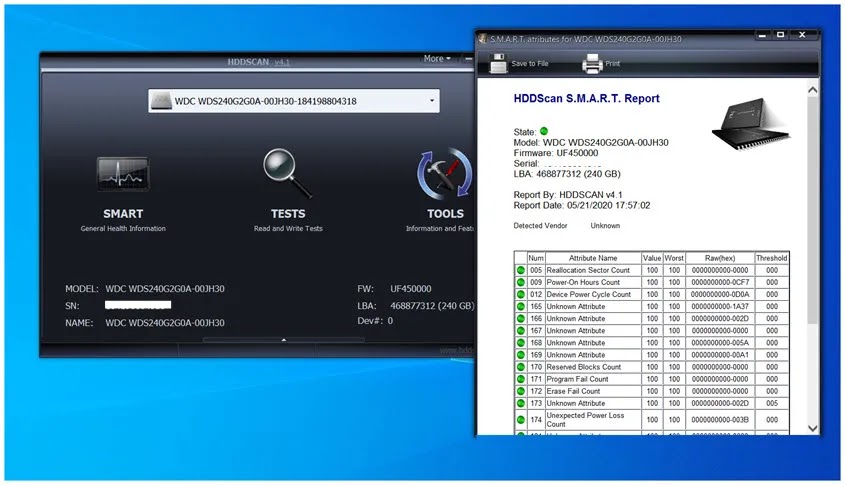
Task: Open the More menu in HDDScan
Action: click(x=437, y=58)
